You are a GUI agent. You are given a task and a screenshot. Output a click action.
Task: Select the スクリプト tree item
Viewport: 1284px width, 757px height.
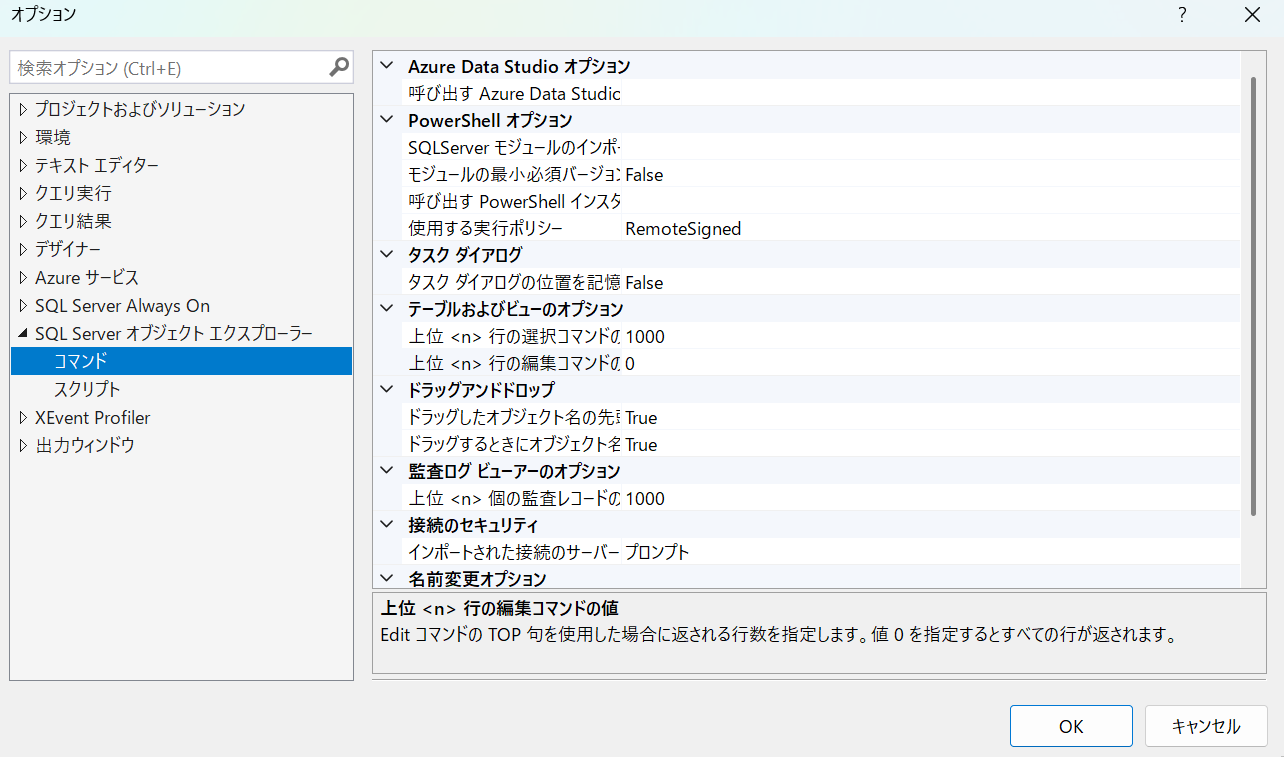[x=86, y=389]
